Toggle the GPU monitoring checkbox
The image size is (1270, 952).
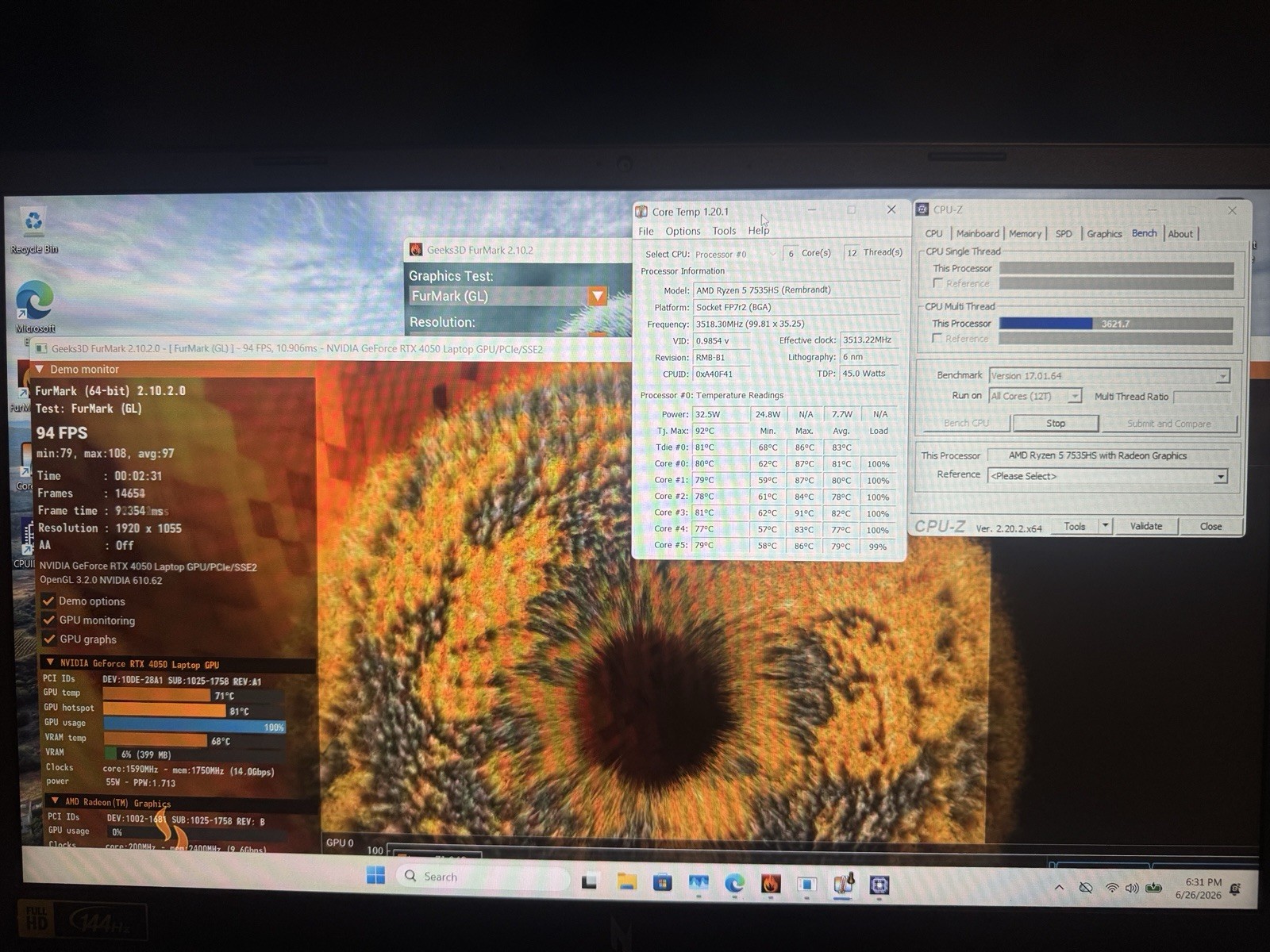tap(48, 620)
